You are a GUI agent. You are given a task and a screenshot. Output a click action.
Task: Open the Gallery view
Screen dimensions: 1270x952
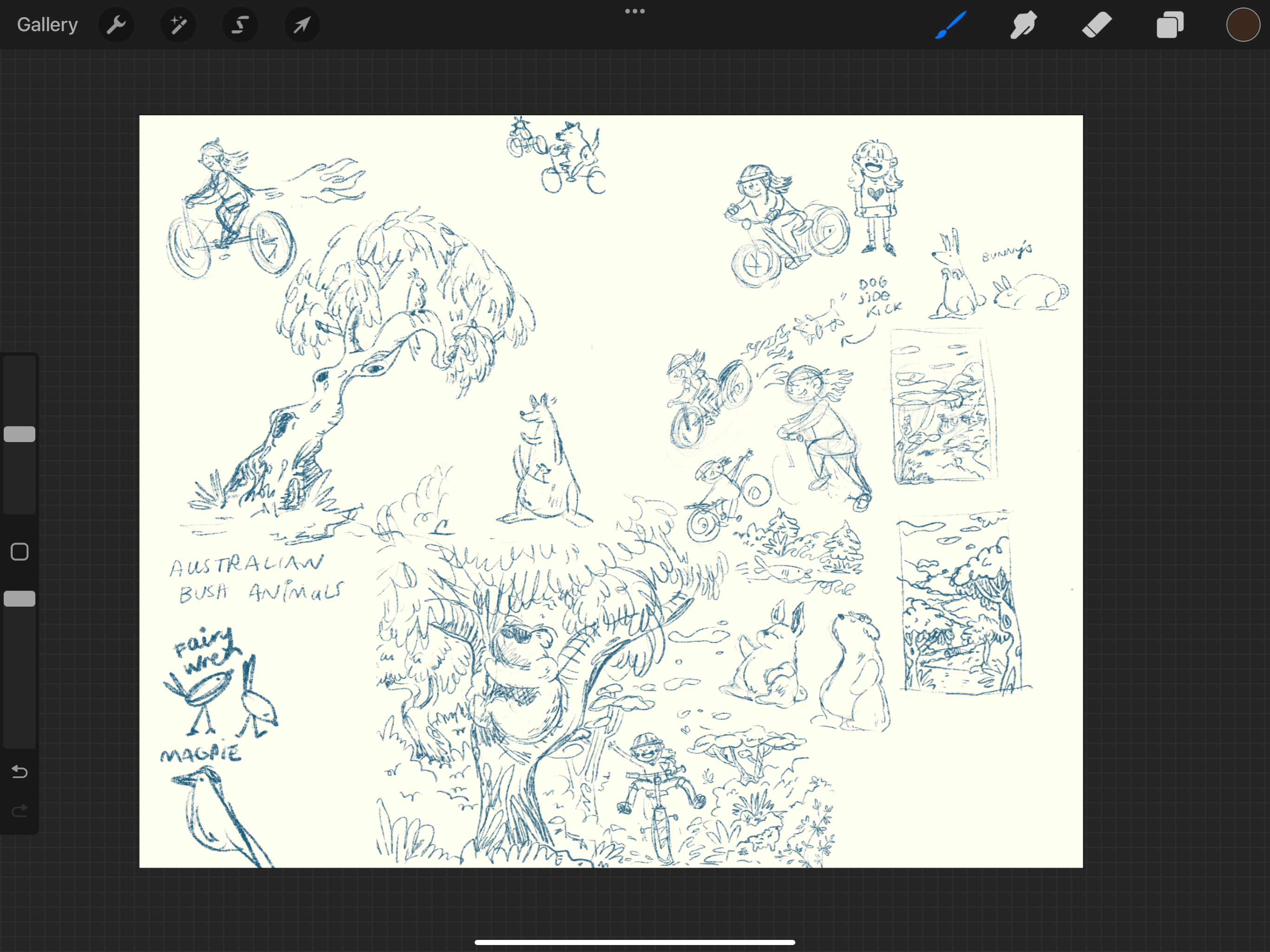[47, 25]
